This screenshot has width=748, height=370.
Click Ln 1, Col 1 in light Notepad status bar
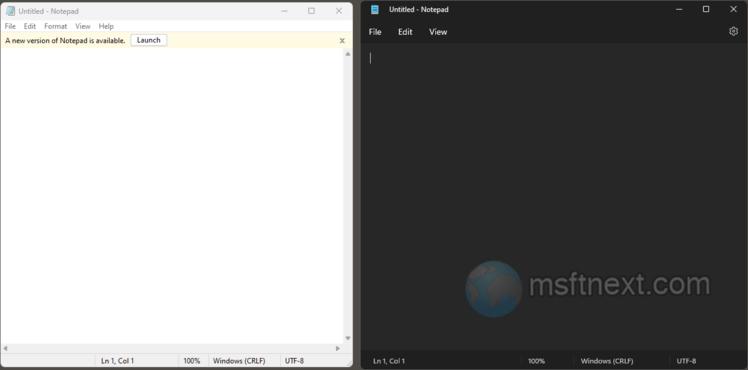117,361
